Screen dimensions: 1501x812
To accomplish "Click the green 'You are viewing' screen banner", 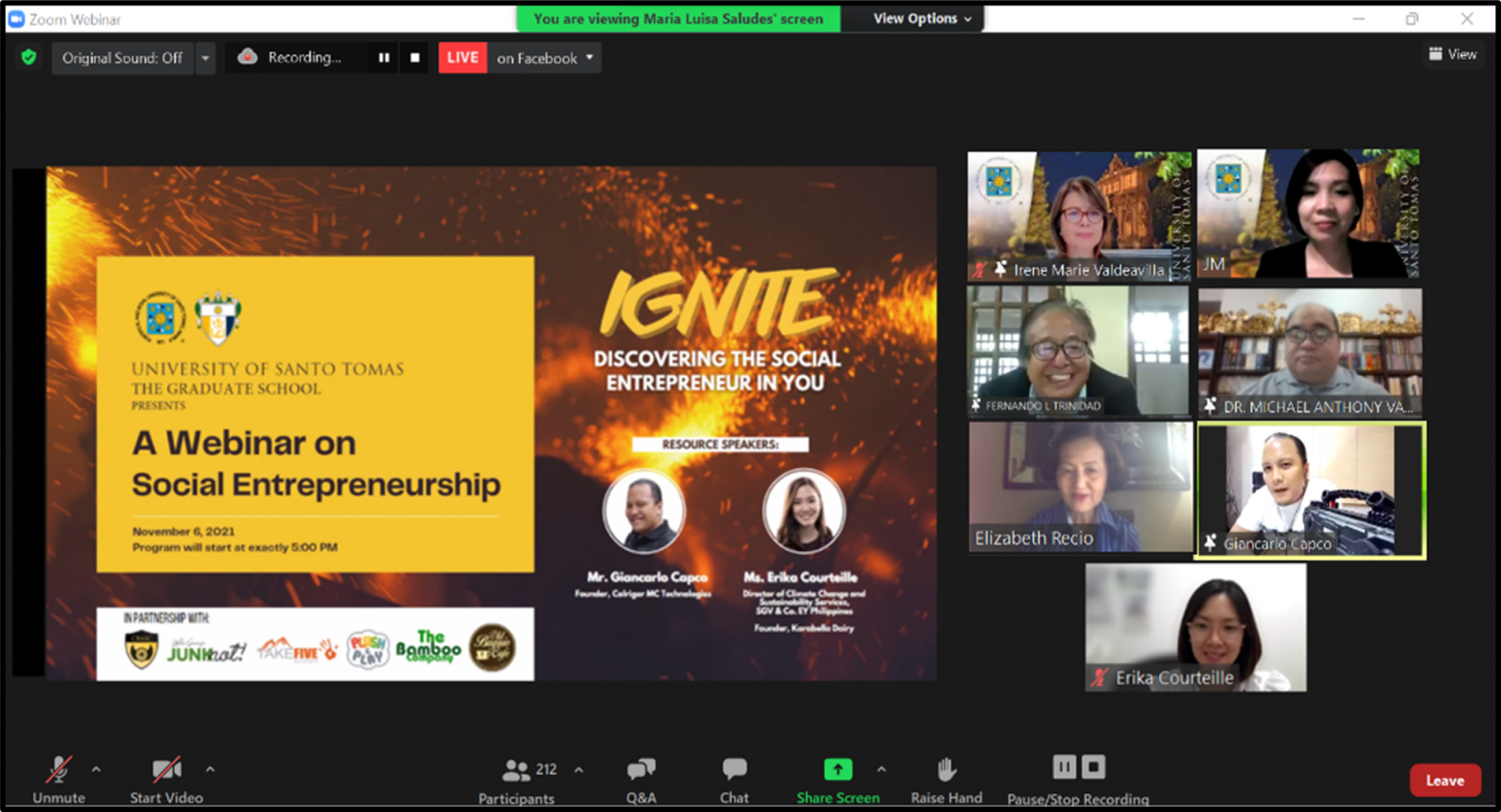I will tap(678, 19).
